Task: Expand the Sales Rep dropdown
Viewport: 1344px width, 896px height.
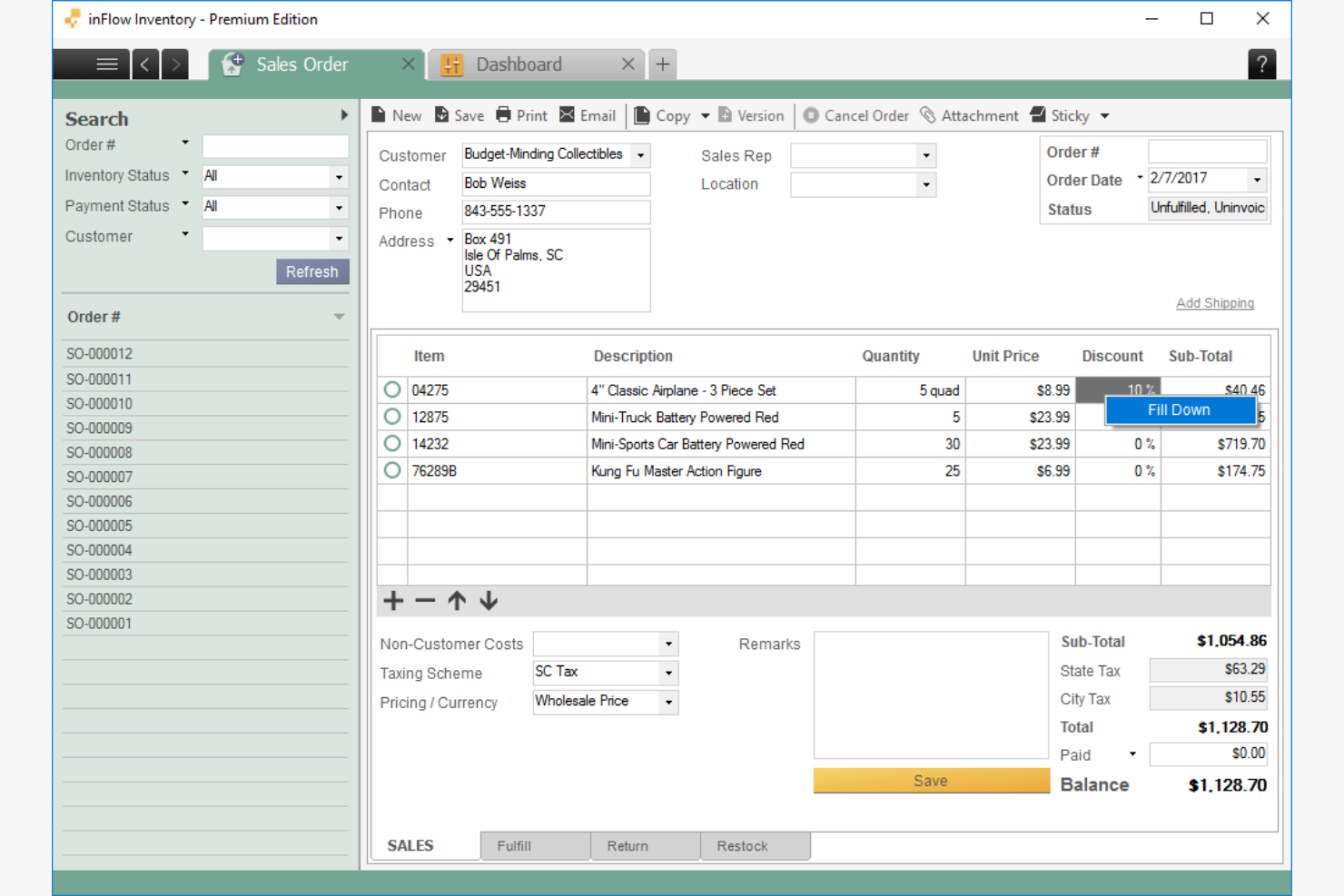Action: click(x=926, y=155)
